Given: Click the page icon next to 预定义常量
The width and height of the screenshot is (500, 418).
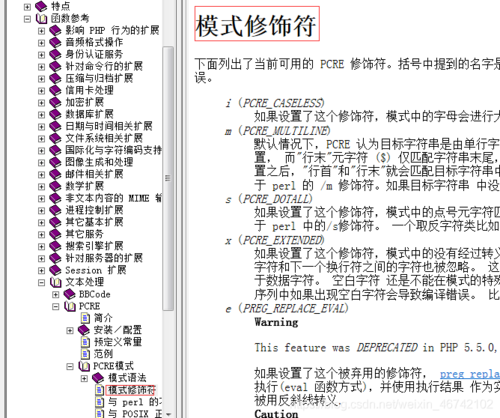Looking at the screenshot, I should coord(86,342).
